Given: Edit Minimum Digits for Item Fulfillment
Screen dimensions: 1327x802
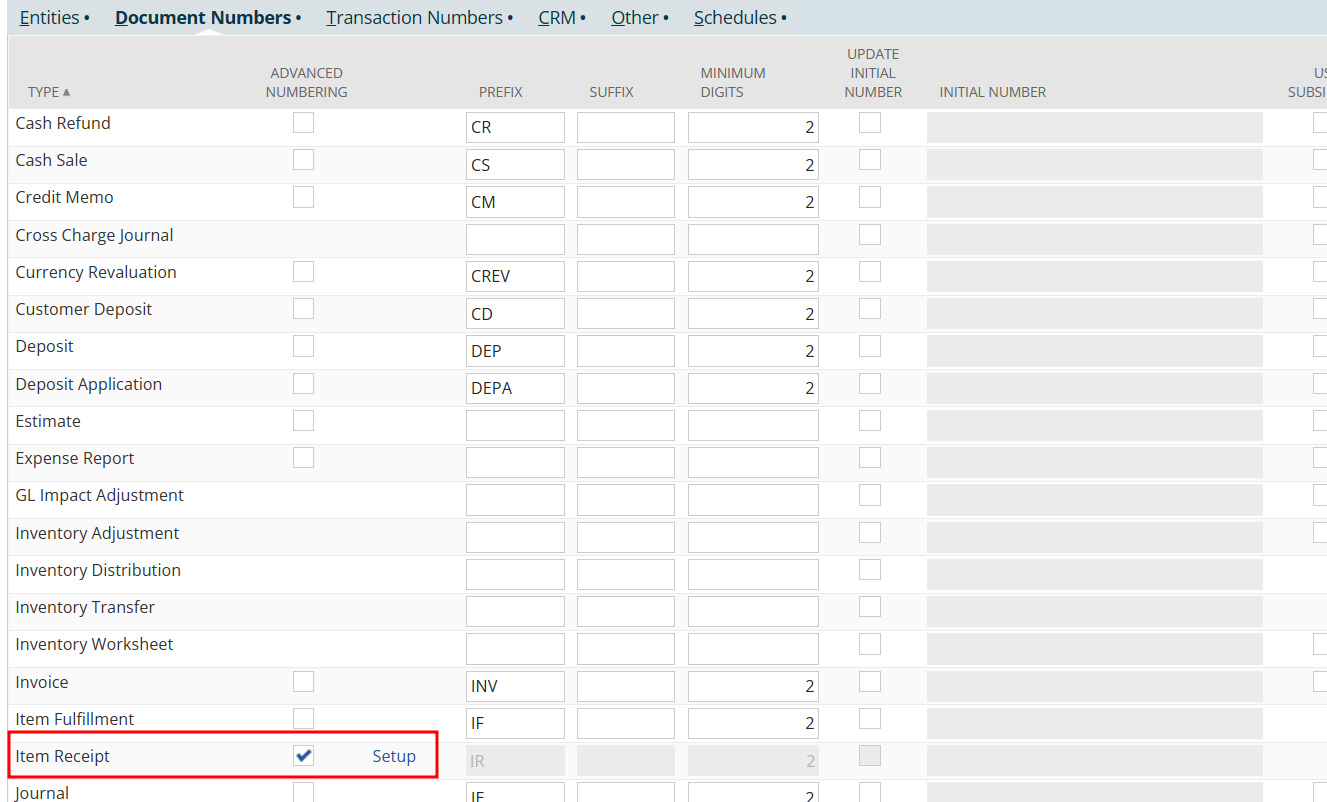Looking at the screenshot, I should coord(752,724).
